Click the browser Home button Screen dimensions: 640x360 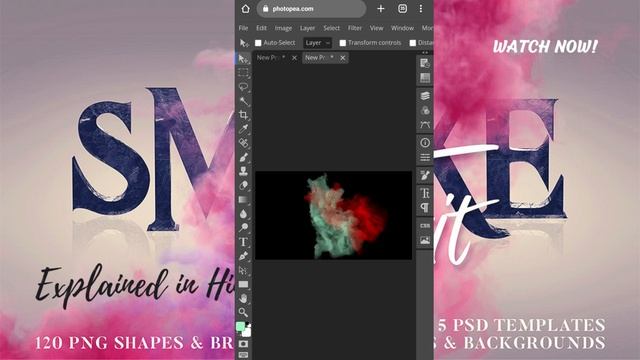(245, 9)
